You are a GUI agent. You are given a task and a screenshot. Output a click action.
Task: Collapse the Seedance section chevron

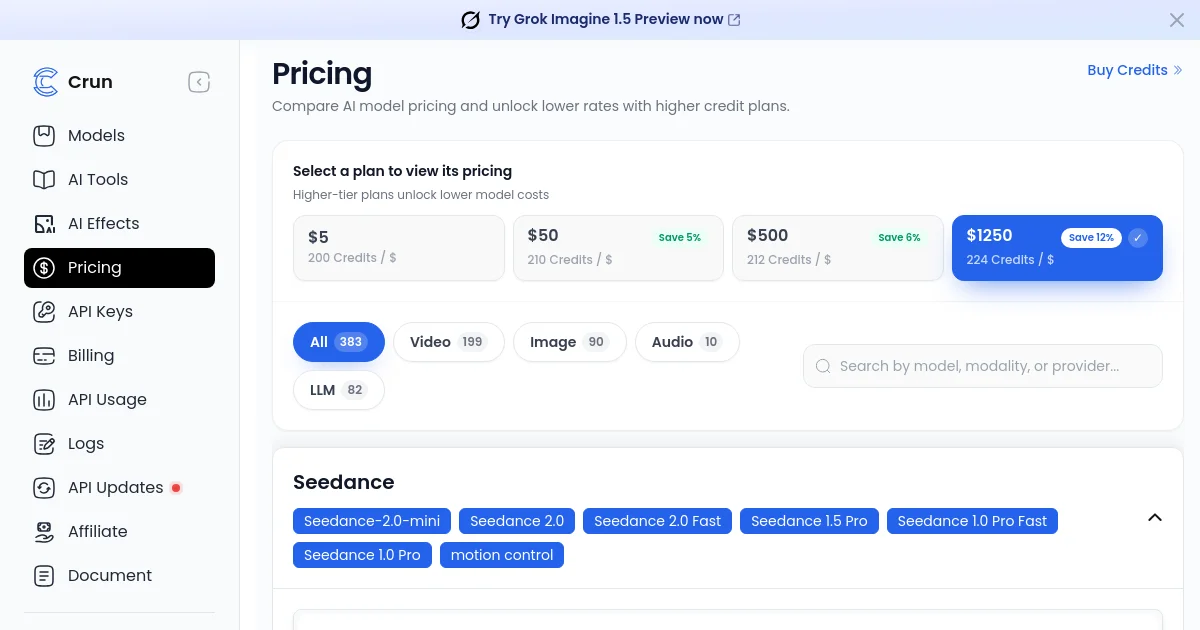(x=1155, y=518)
